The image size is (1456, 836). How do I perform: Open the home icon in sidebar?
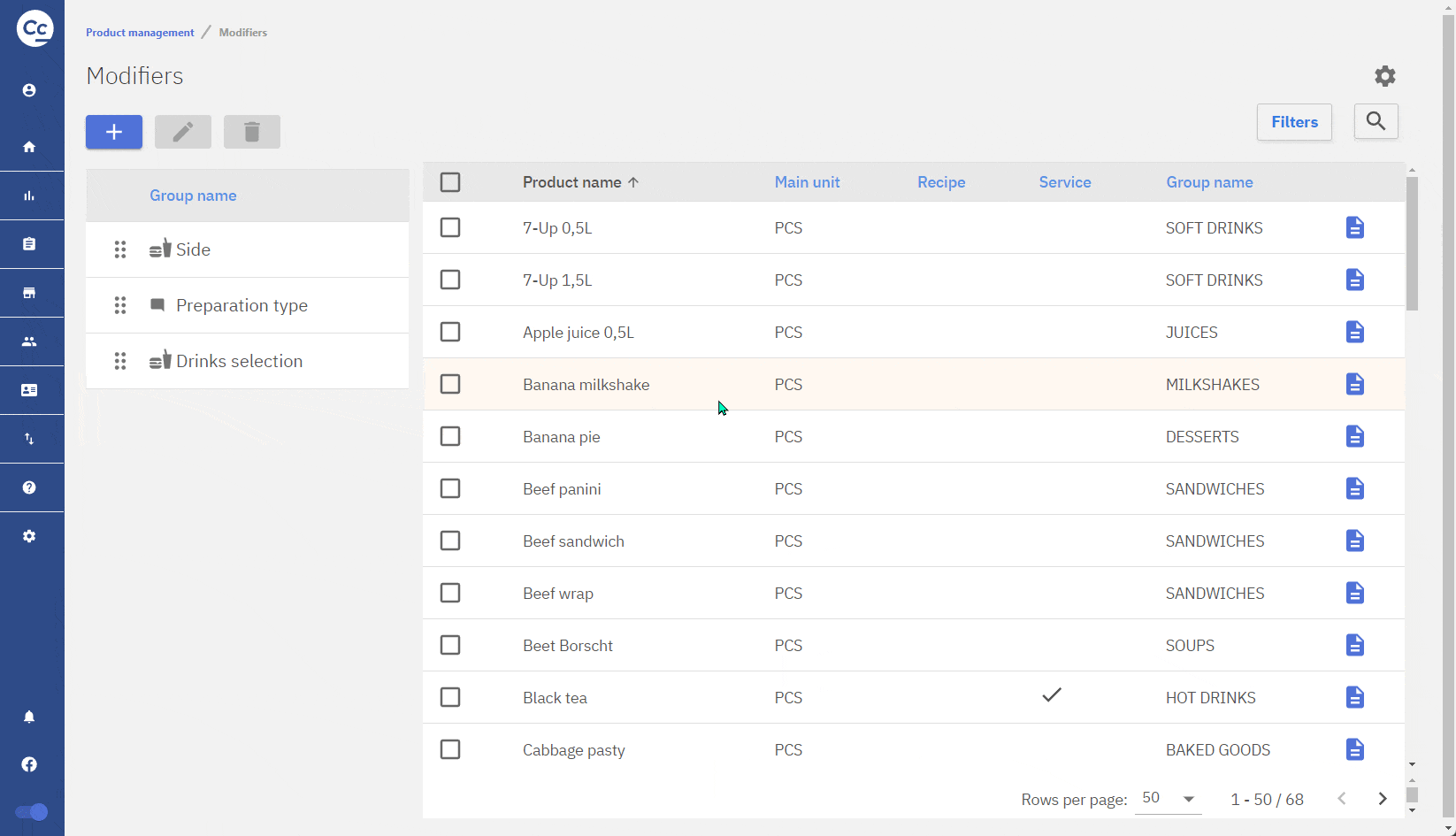point(29,147)
